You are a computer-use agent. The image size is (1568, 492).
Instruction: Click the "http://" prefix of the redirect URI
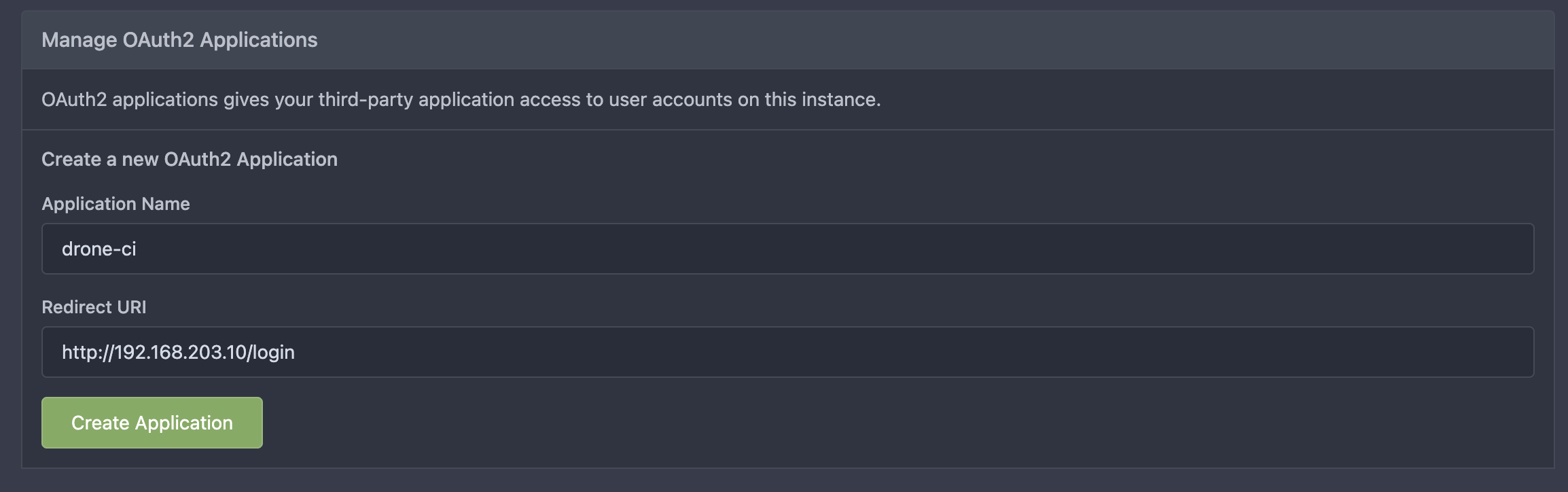point(87,352)
